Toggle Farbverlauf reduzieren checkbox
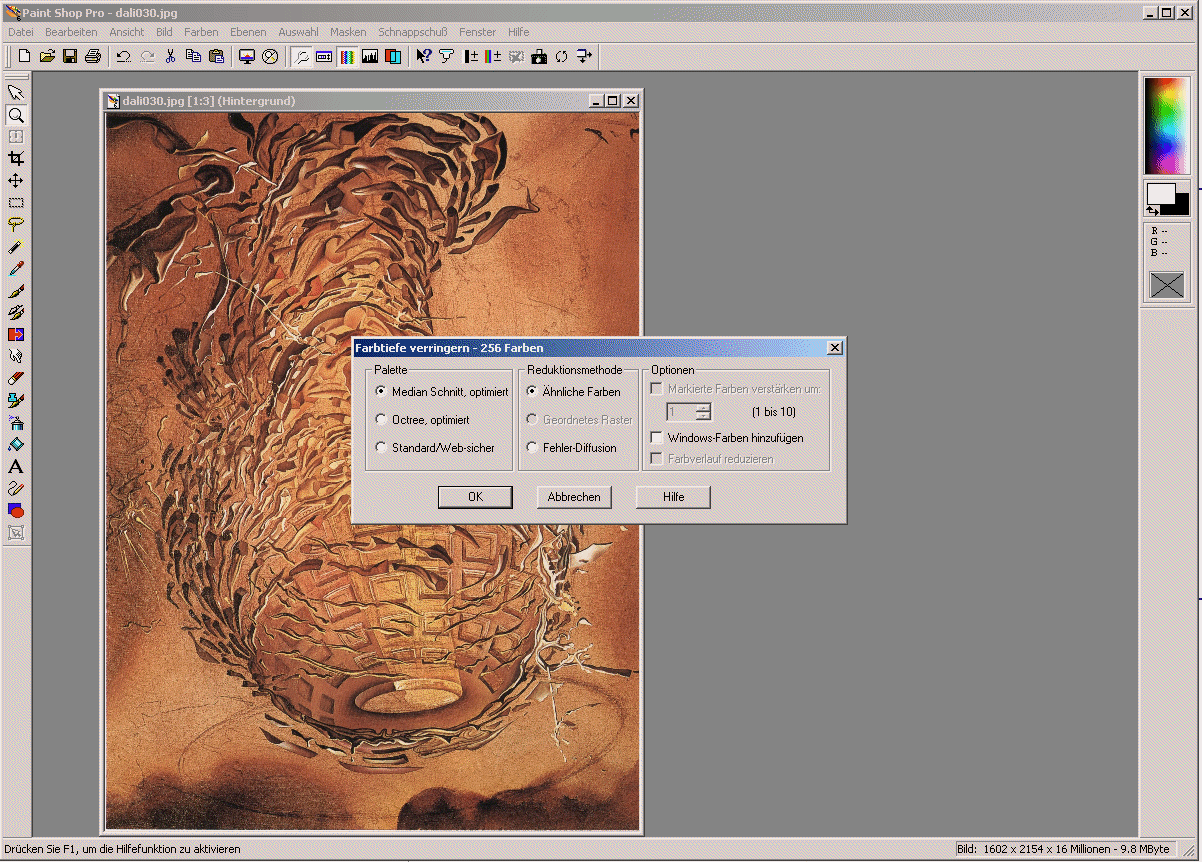 click(712, 459)
